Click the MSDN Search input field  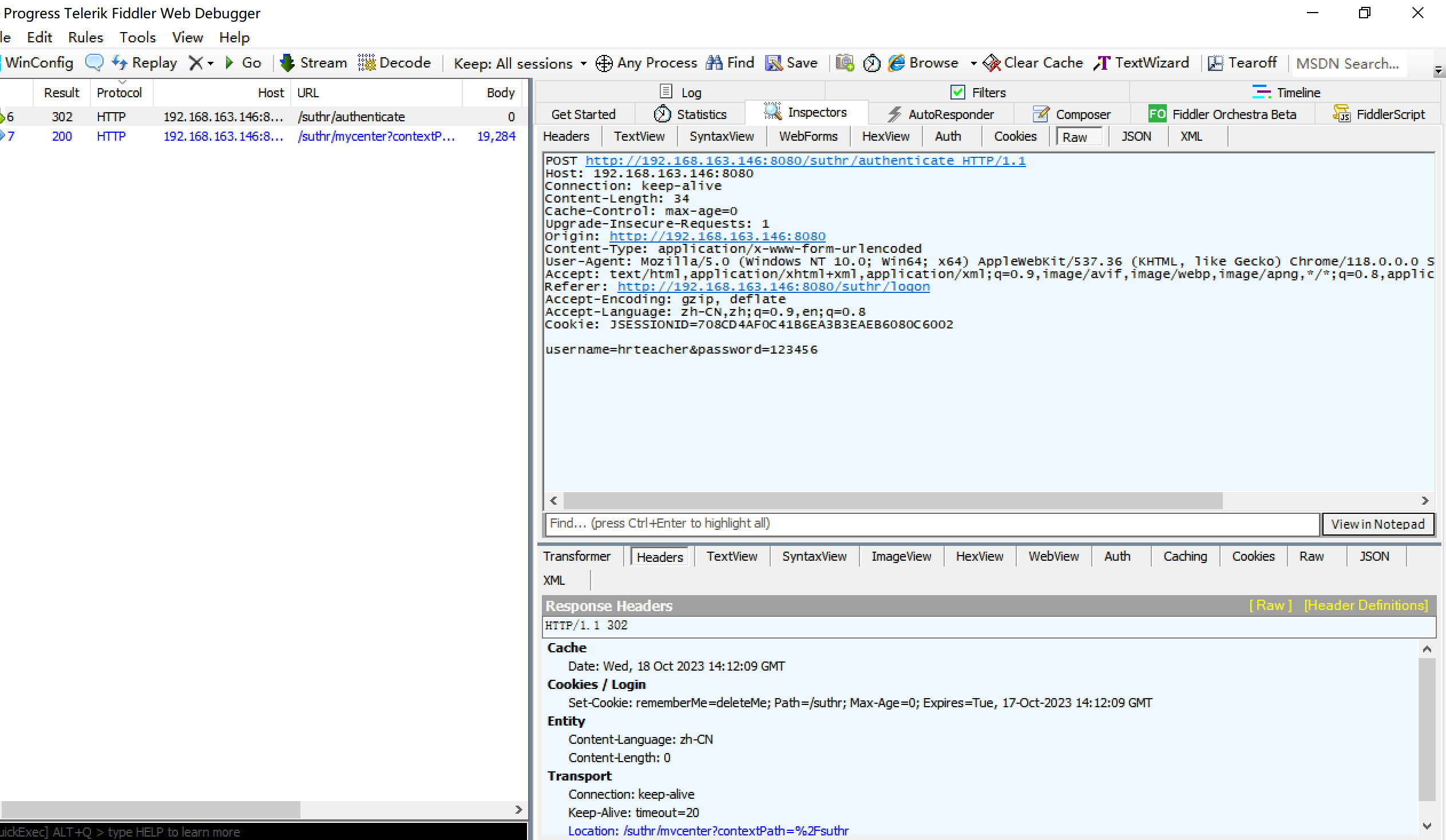click(1350, 63)
